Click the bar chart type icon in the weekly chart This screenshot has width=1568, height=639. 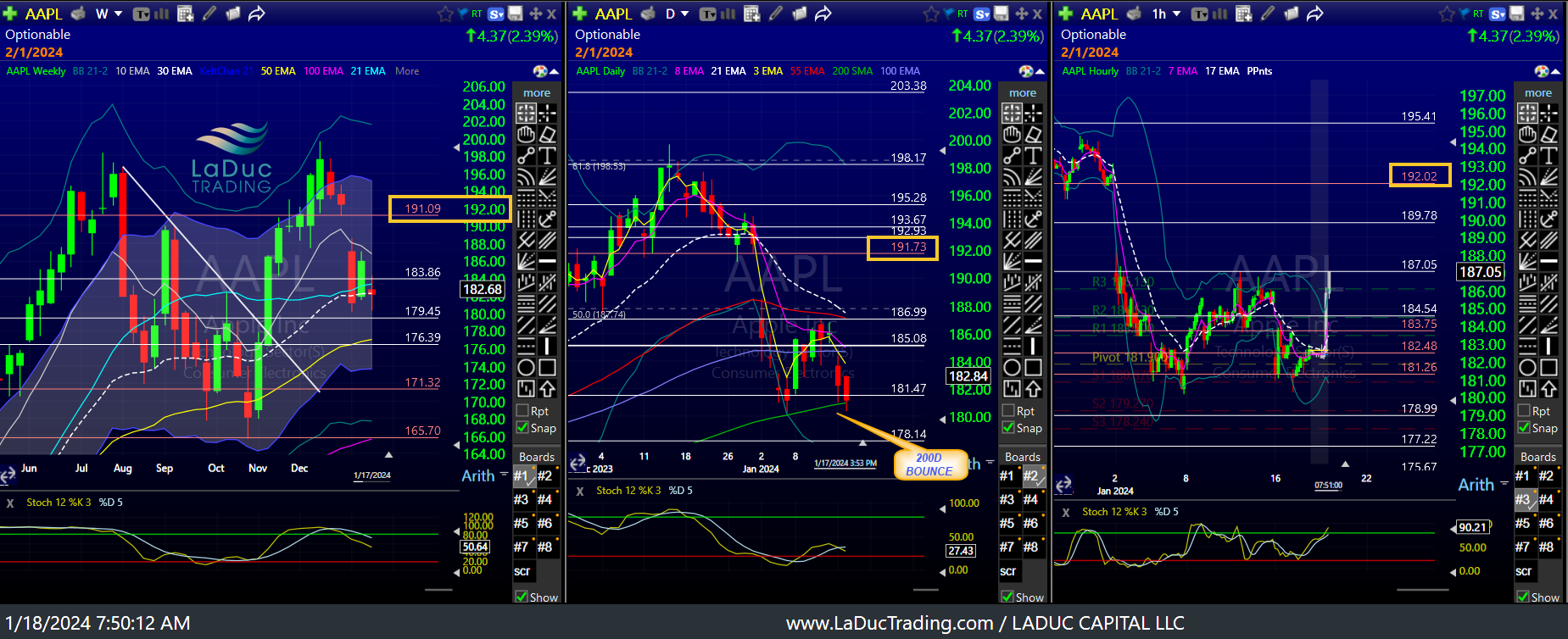(161, 14)
